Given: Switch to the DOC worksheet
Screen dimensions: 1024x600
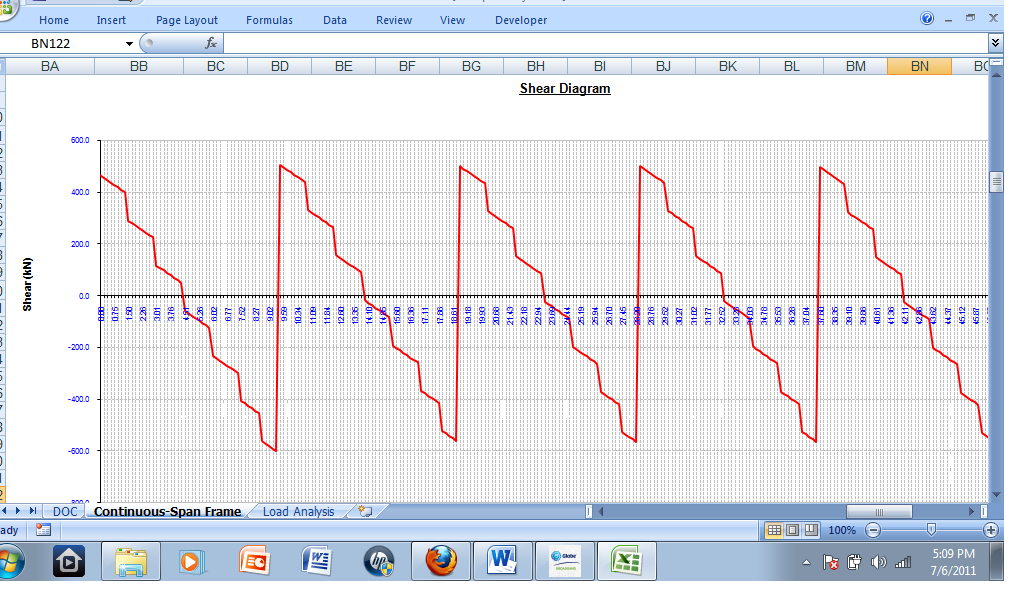Looking at the screenshot, I should (x=64, y=511).
